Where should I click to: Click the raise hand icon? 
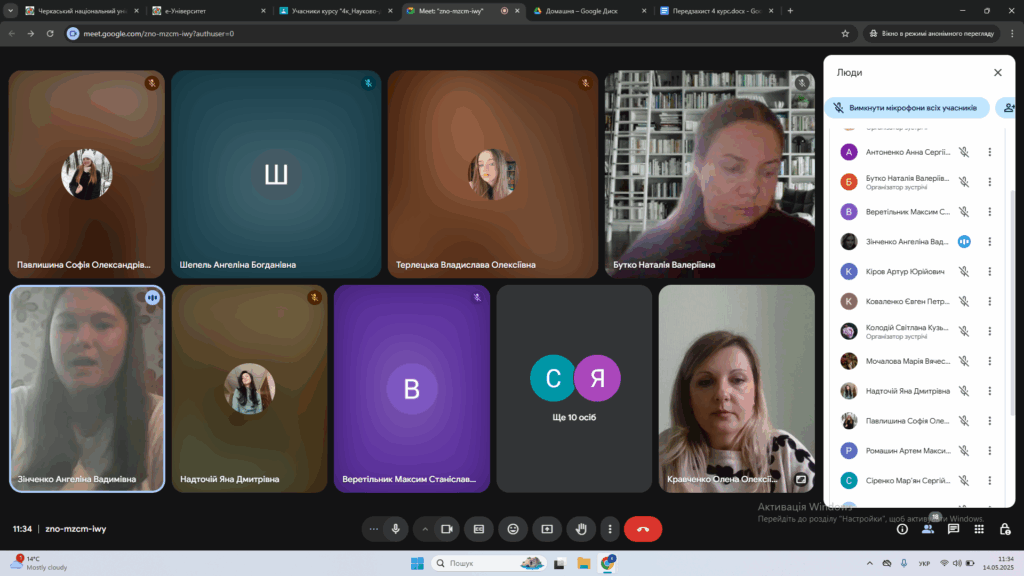581,528
